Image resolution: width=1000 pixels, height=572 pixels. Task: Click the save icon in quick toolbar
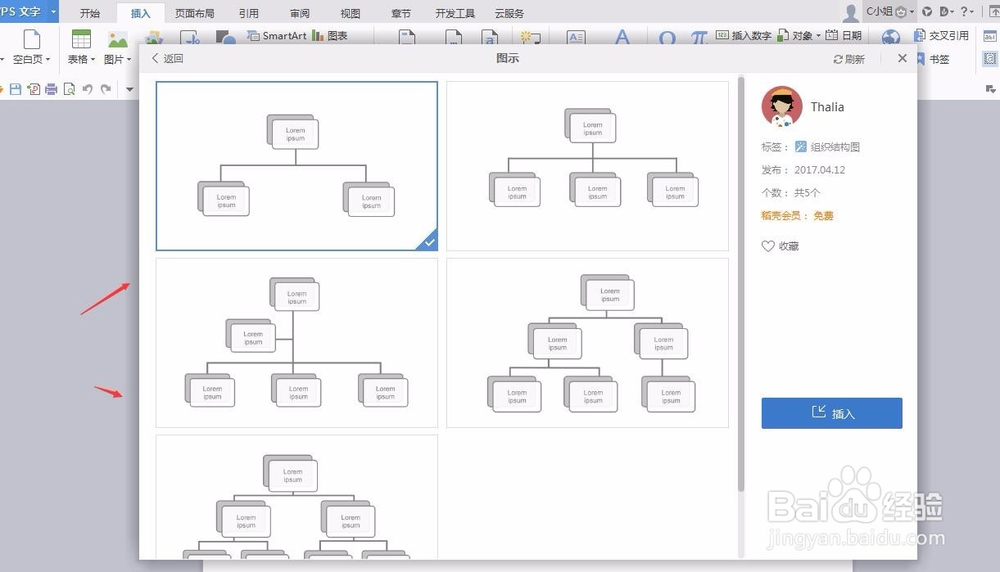tap(15, 89)
